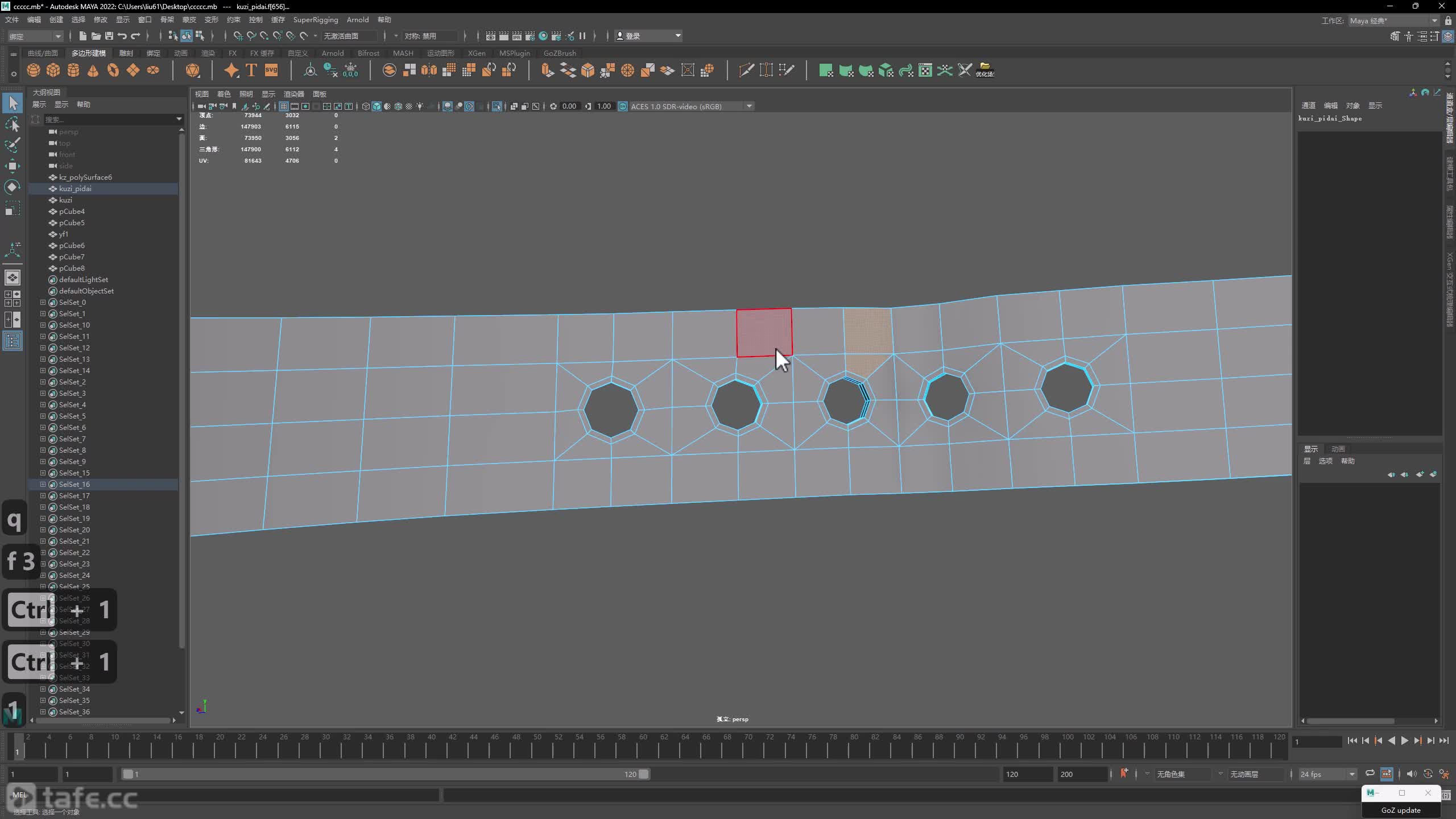1456x819 pixels.
Task: Click the Select tool arrow
Action: click(13, 103)
